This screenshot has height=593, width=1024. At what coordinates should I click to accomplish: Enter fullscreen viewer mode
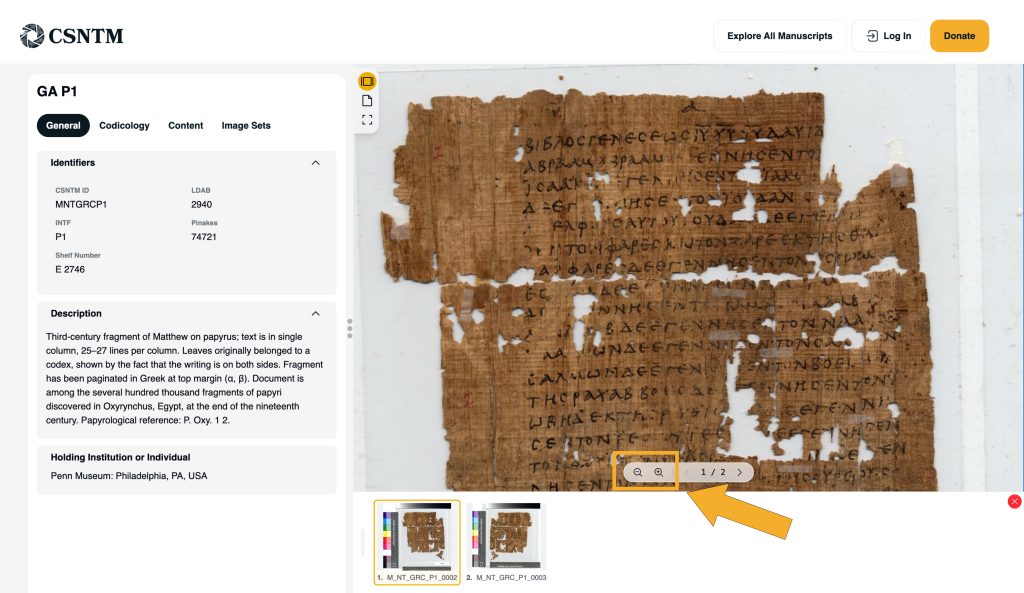367,119
